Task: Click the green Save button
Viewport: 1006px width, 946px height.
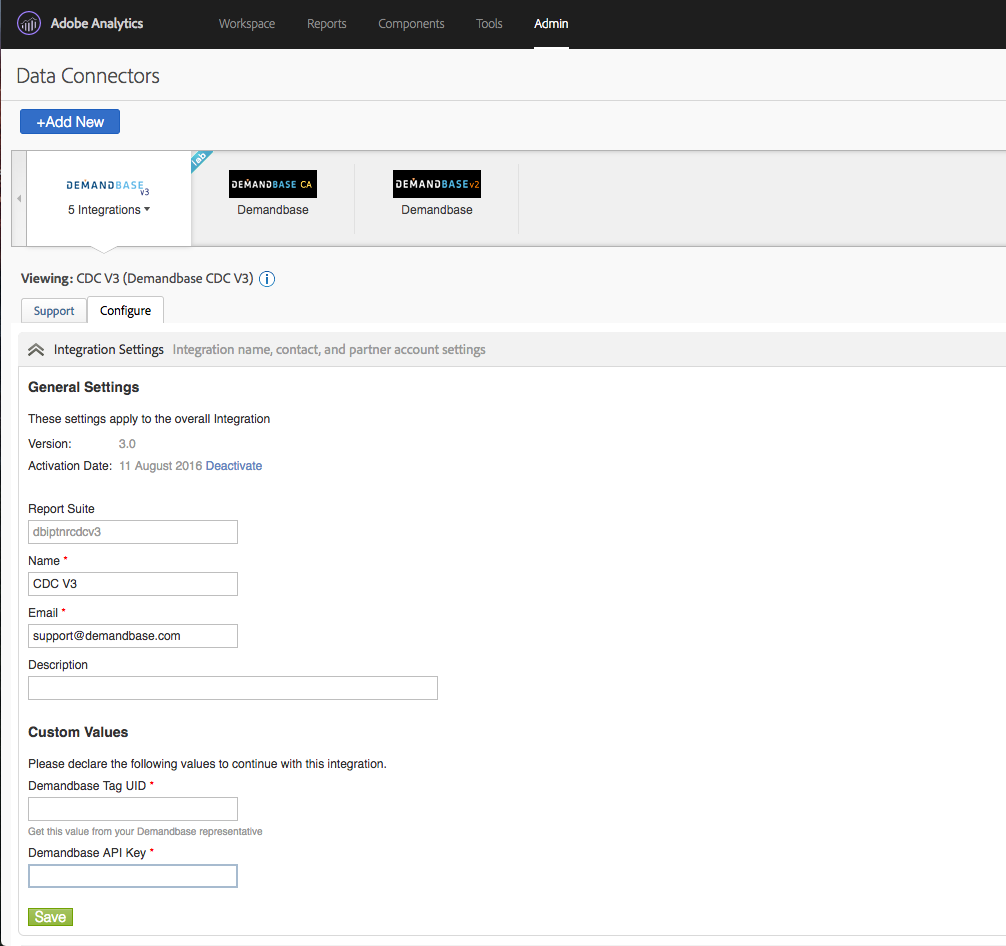Action: 51,917
